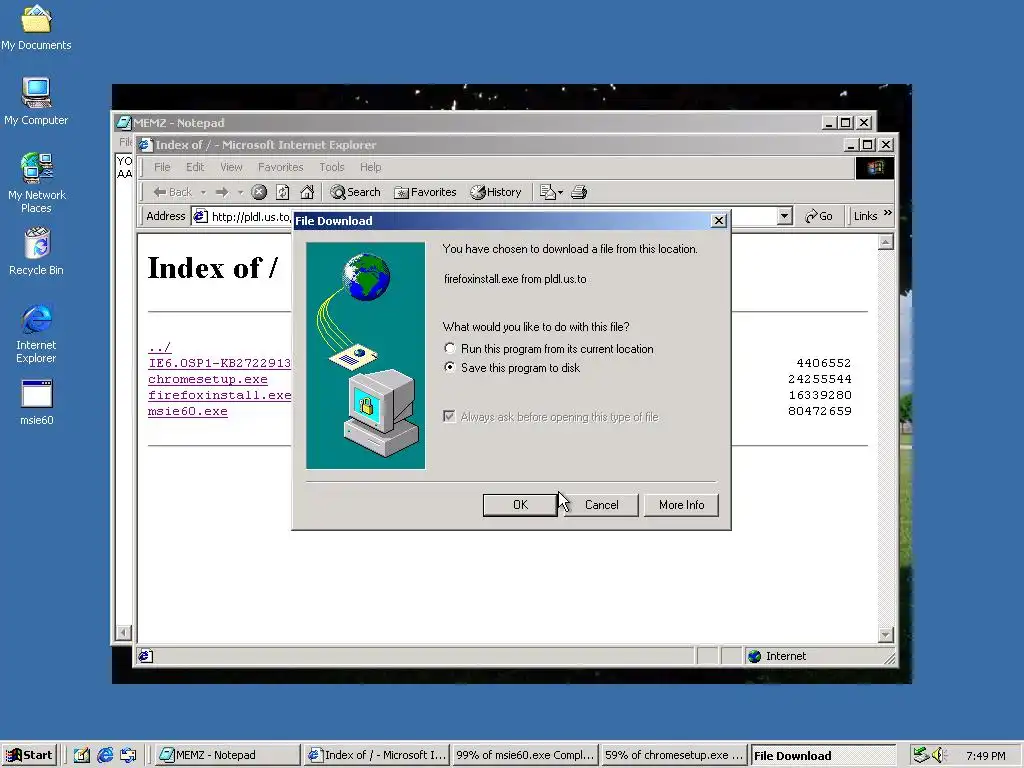This screenshot has height=768, width=1024.
Task: Select Run this program from current location
Action: (450, 348)
